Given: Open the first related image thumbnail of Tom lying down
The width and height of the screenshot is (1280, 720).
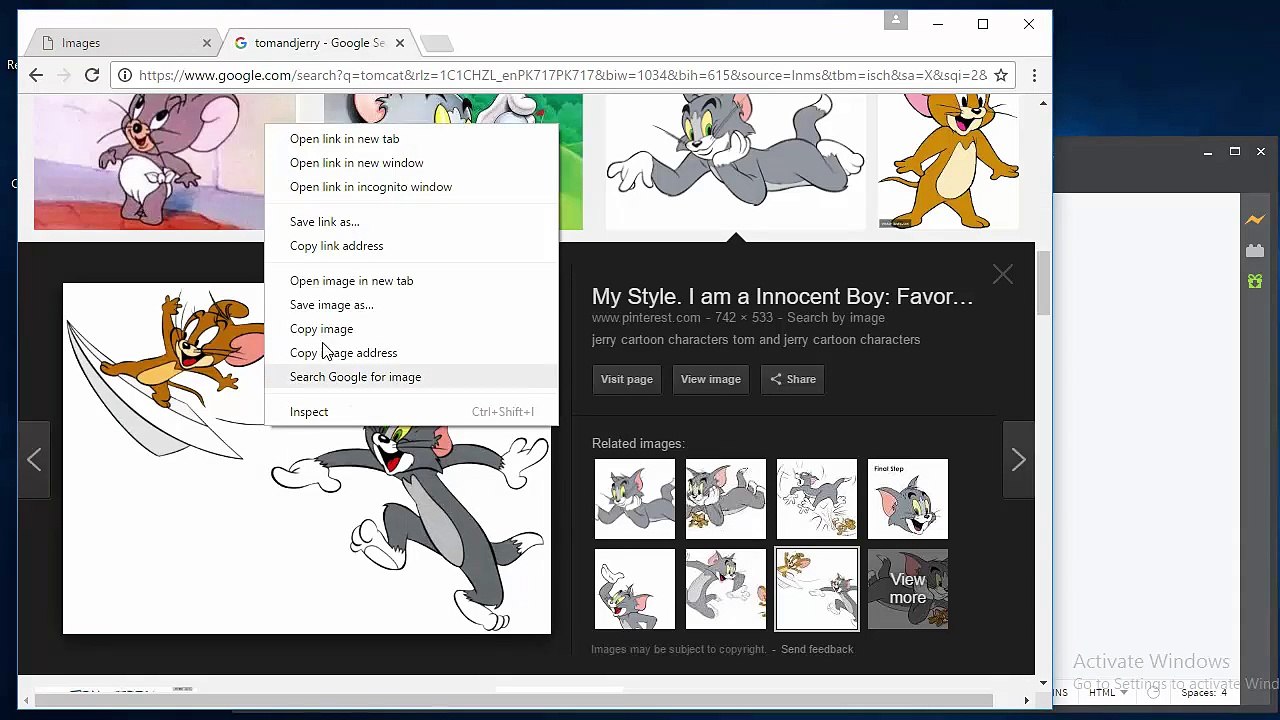Looking at the screenshot, I should (x=635, y=499).
